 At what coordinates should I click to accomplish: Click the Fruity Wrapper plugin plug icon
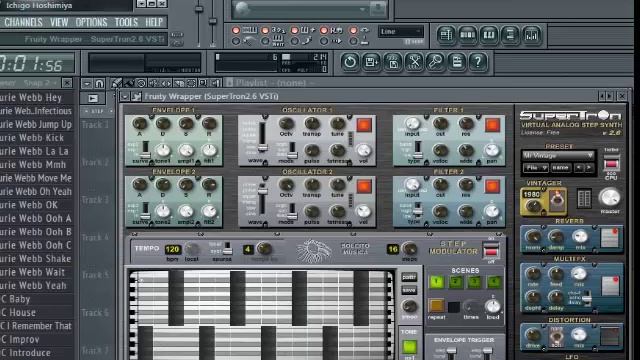click(136, 97)
